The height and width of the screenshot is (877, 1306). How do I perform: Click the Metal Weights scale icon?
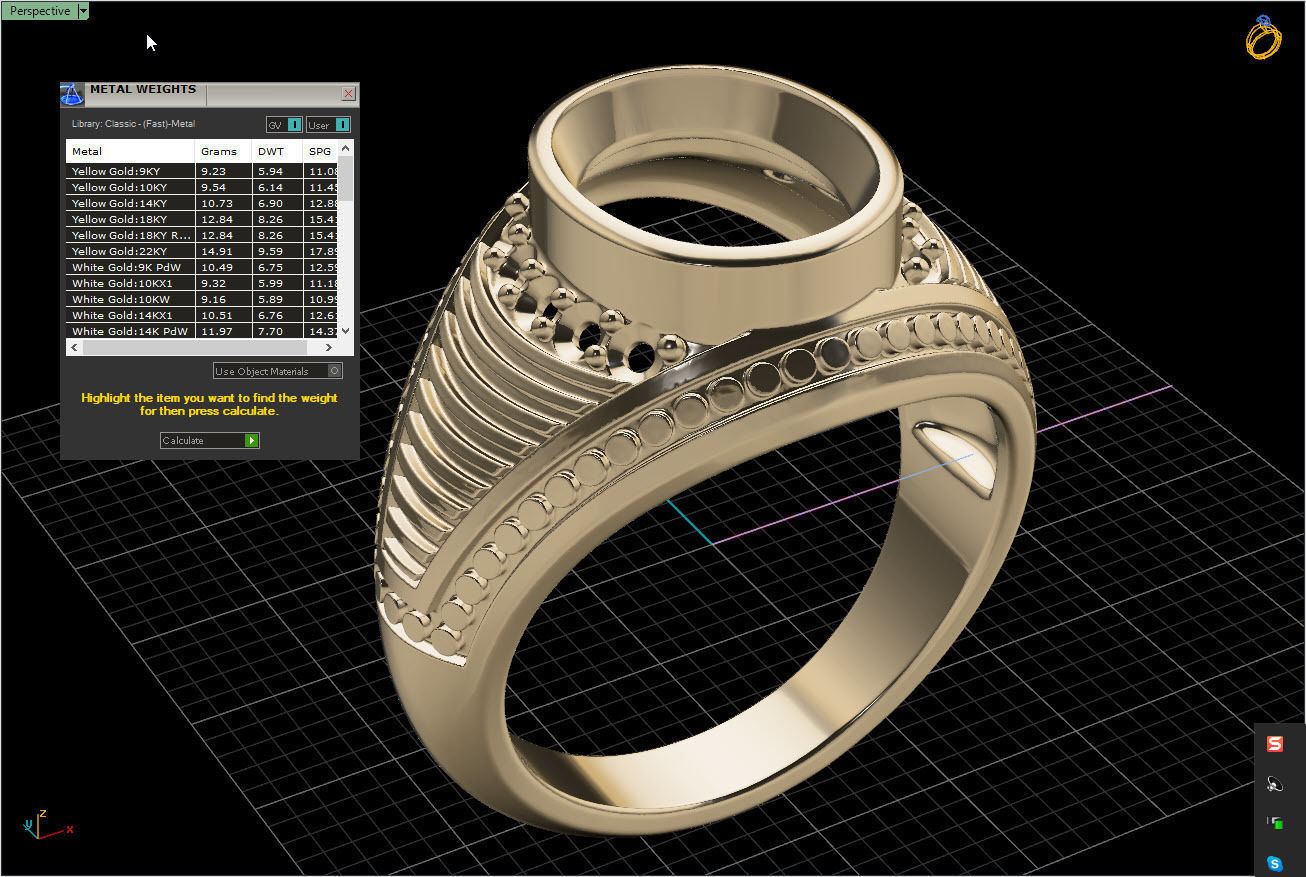(x=72, y=95)
